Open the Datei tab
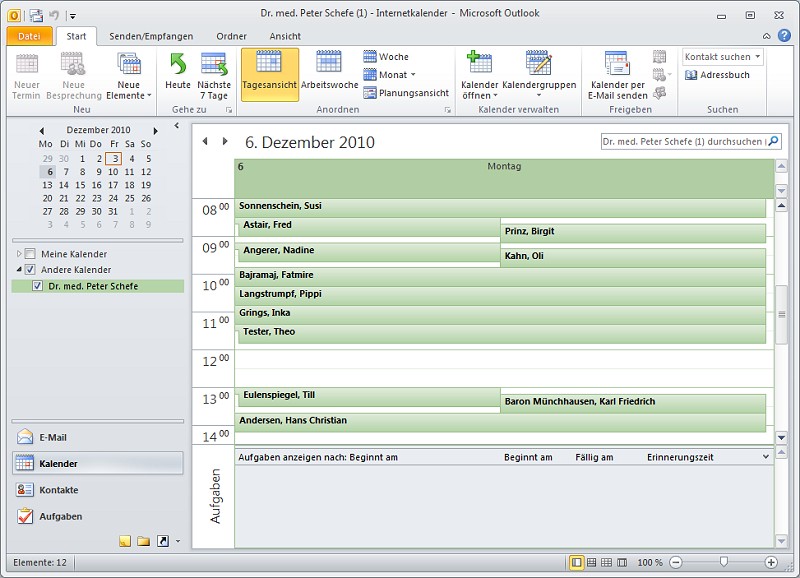 pos(29,36)
